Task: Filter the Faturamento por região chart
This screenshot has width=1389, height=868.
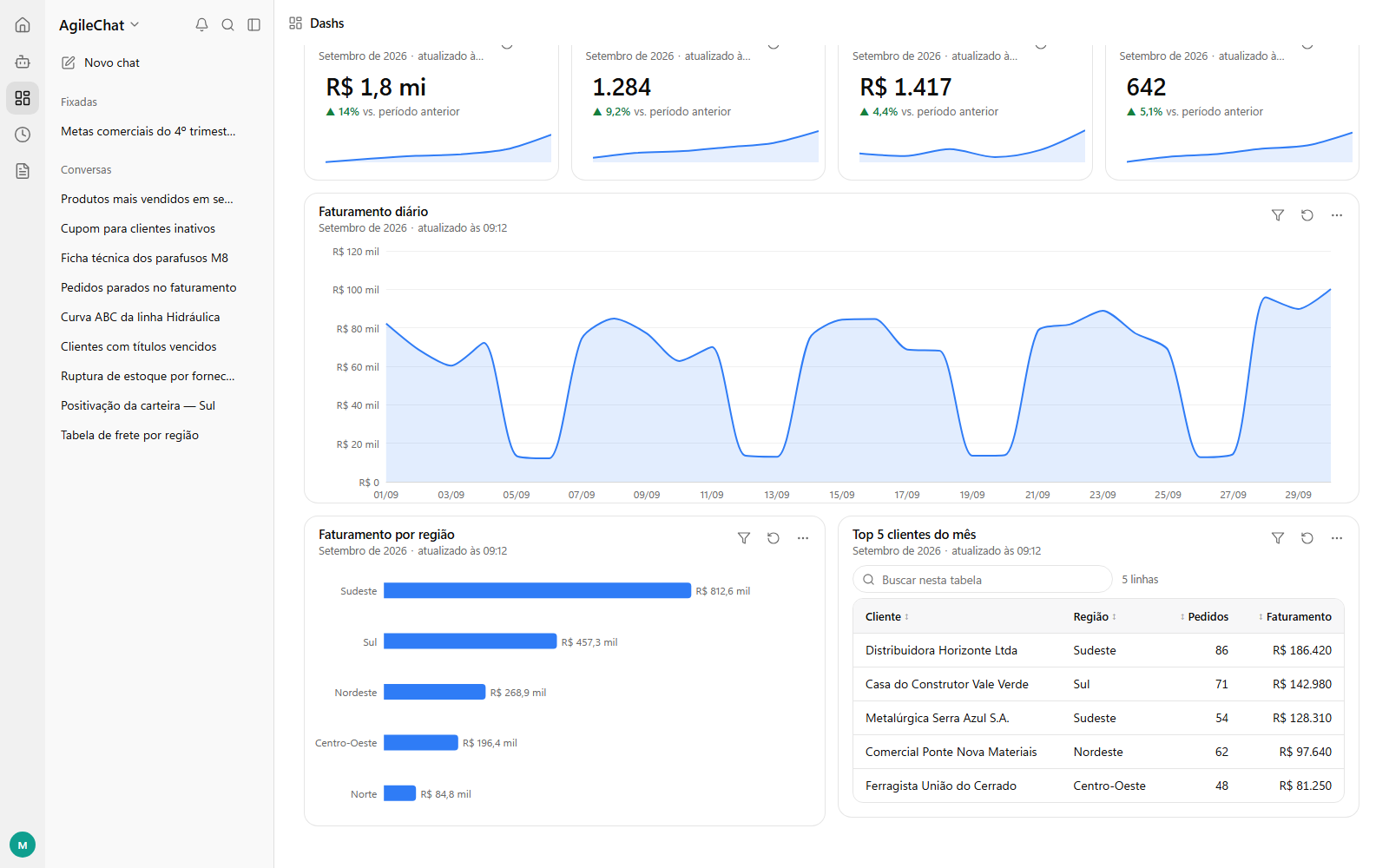Action: [x=744, y=538]
